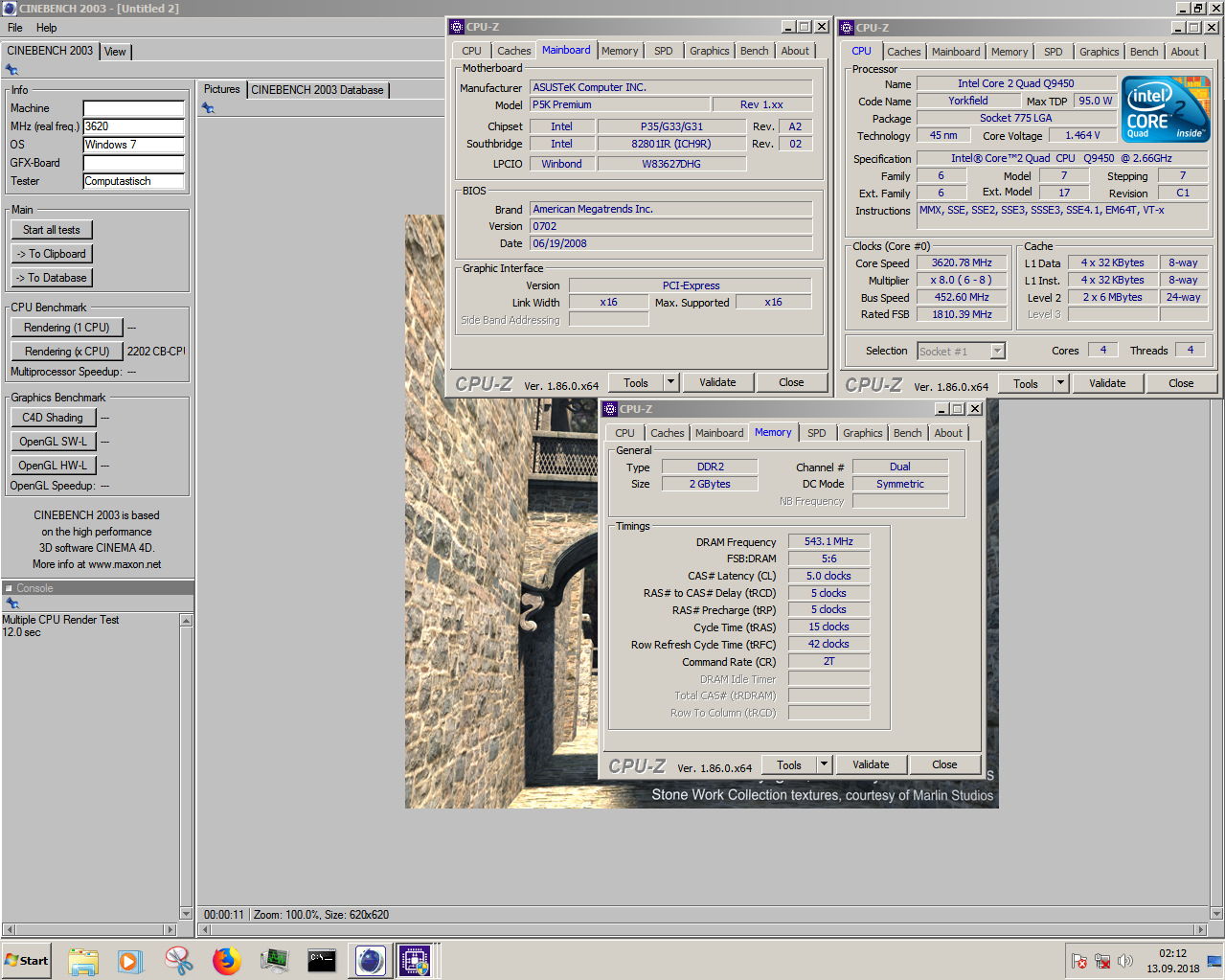Click Core Speed value 3620.78 MHz
This screenshot has height=980, width=1225.
(962, 262)
